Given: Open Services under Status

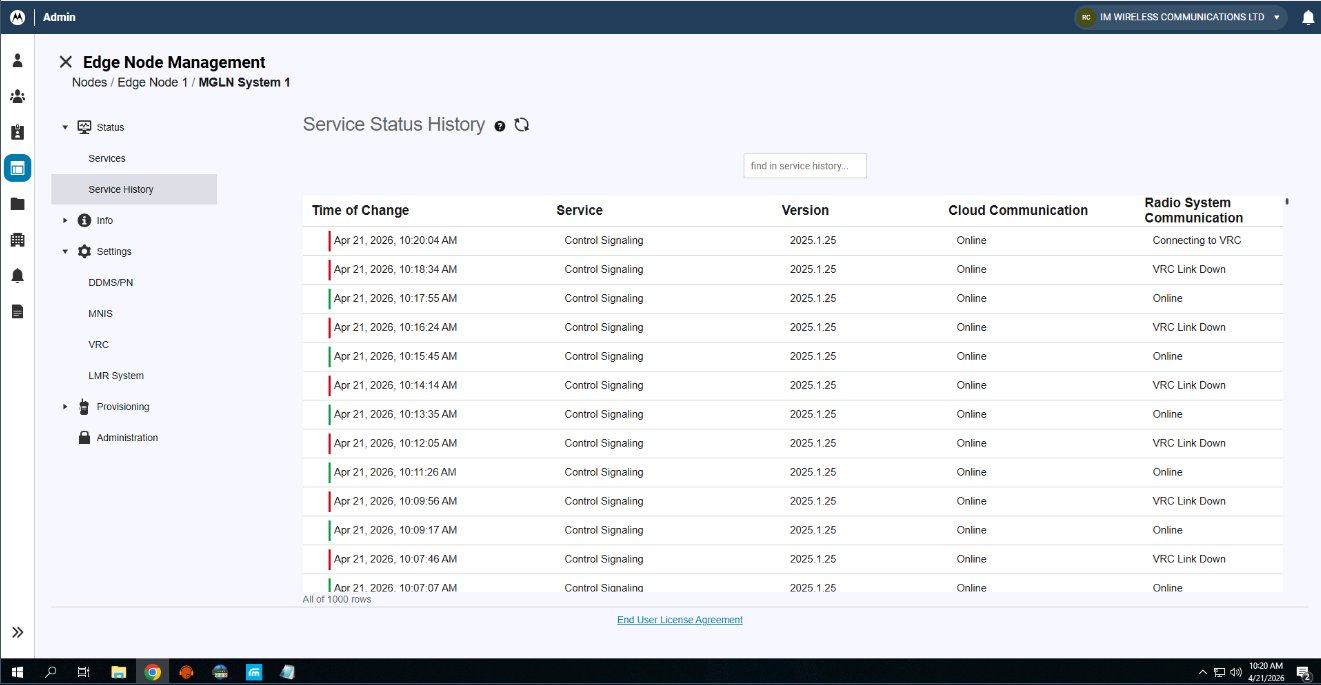Looking at the screenshot, I should tap(107, 158).
